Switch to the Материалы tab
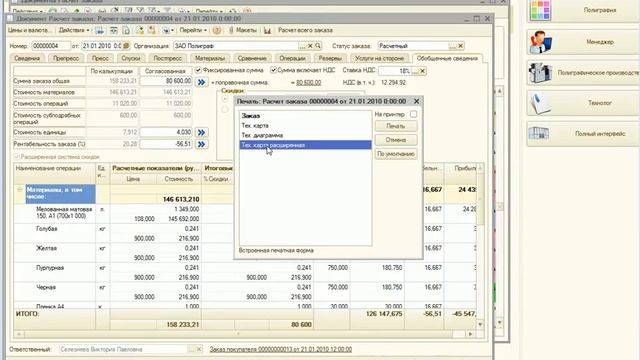640x360 pixels. tap(210, 58)
